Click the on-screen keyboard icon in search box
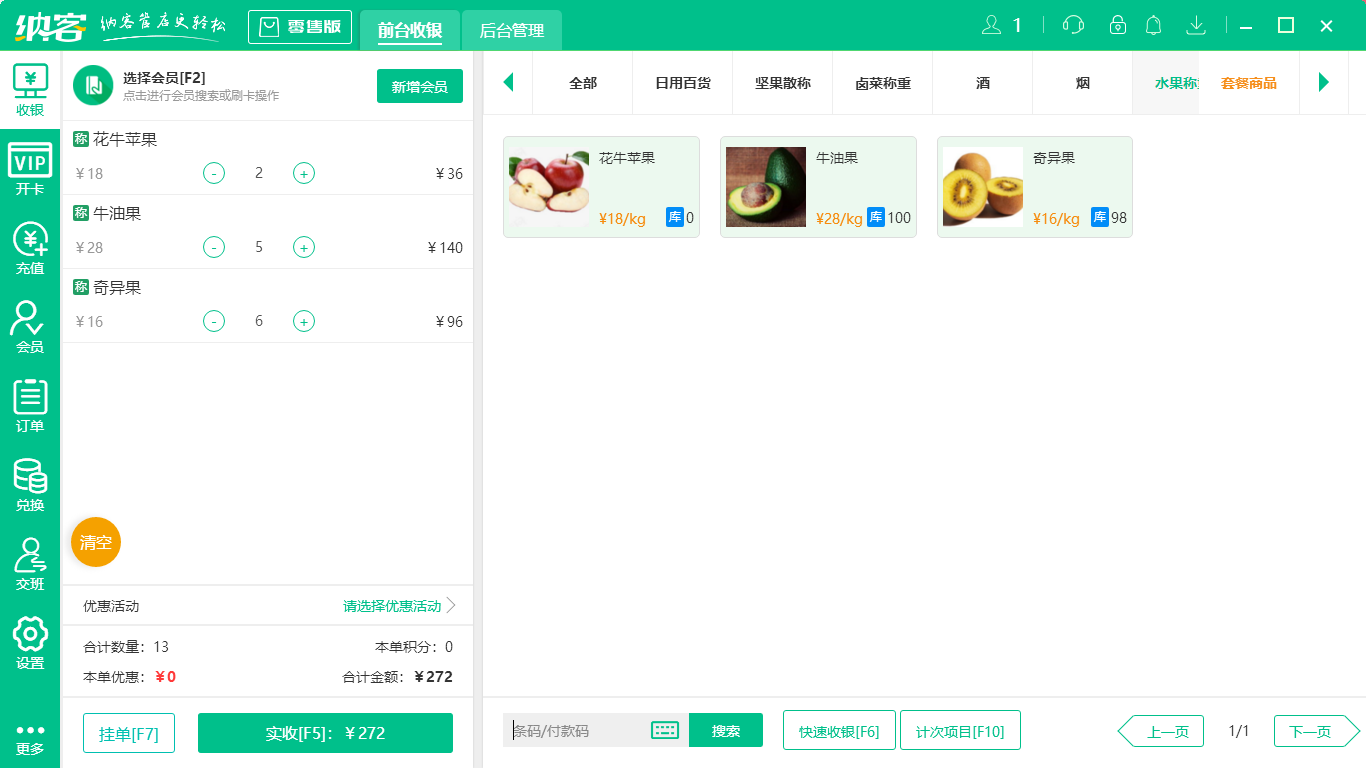1366x768 pixels. point(665,730)
